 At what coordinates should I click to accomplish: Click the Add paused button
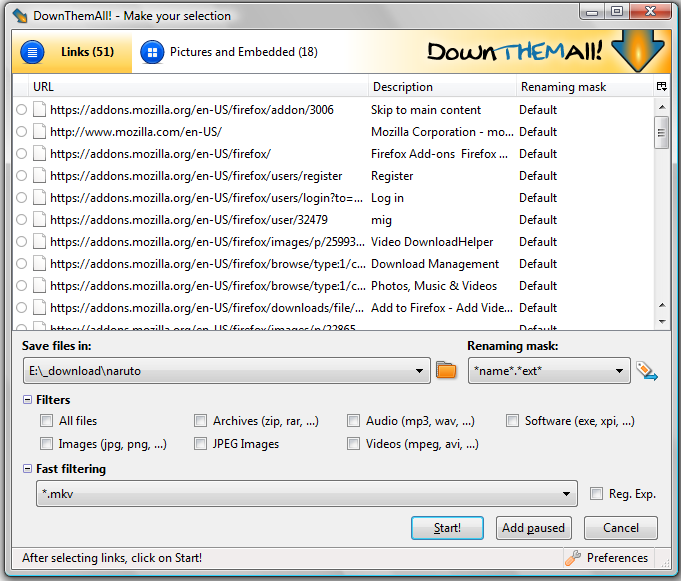pyautogui.click(x=533, y=528)
